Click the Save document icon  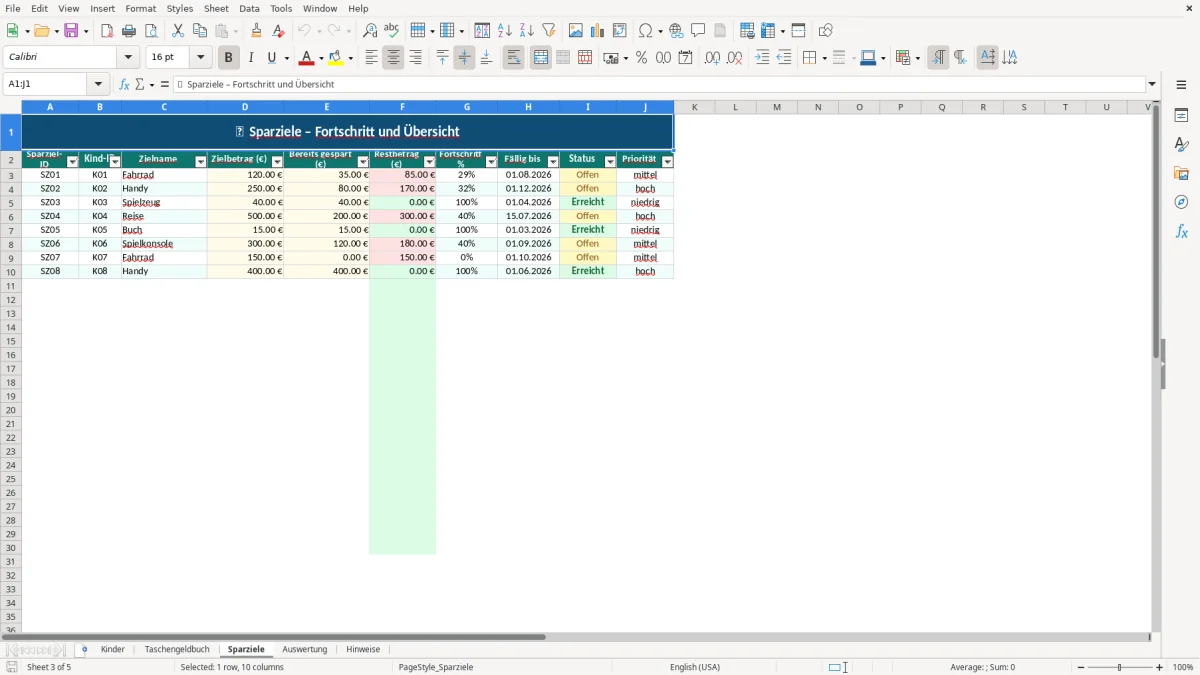point(71,31)
